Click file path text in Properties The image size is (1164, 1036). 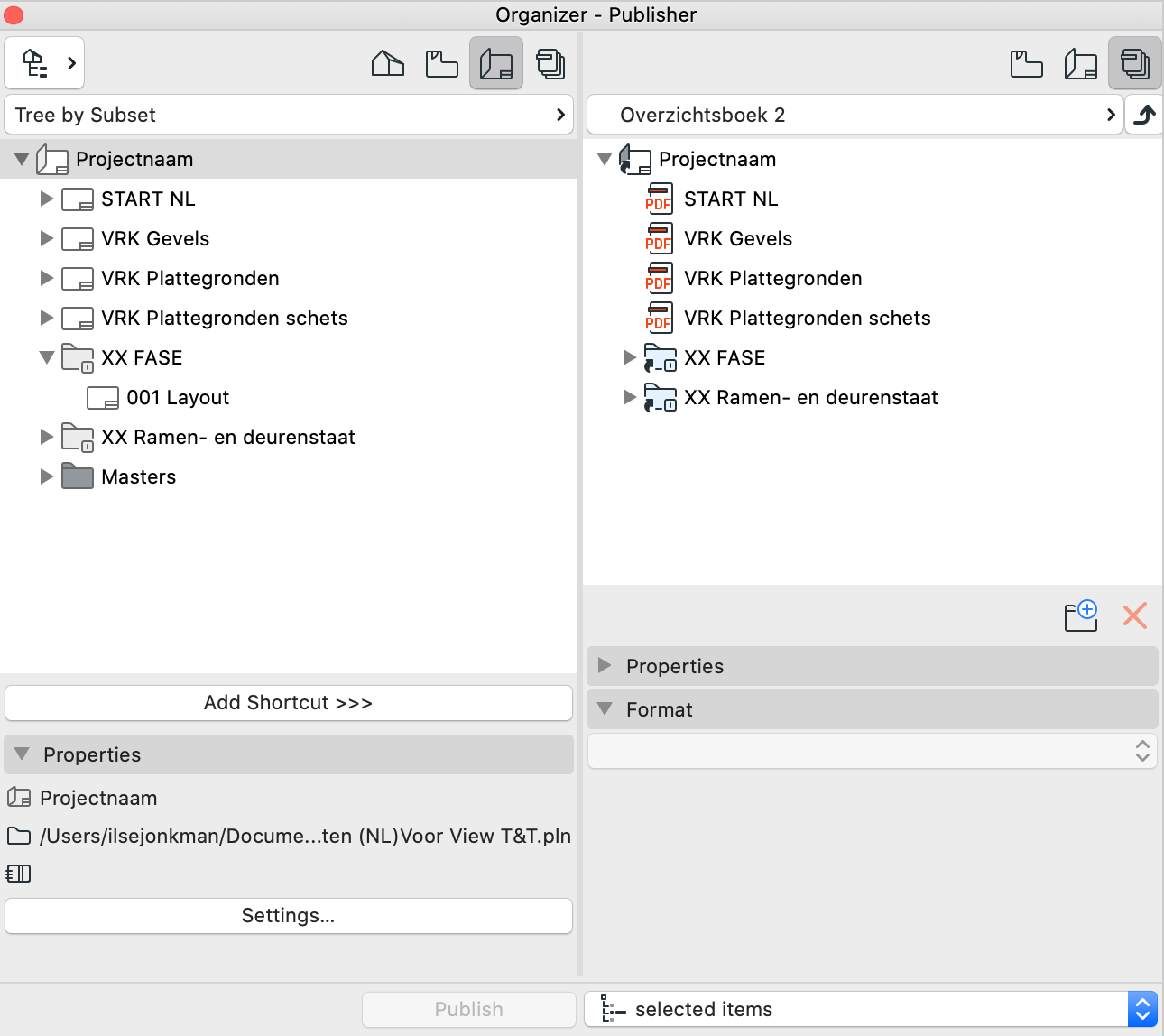tap(305, 836)
